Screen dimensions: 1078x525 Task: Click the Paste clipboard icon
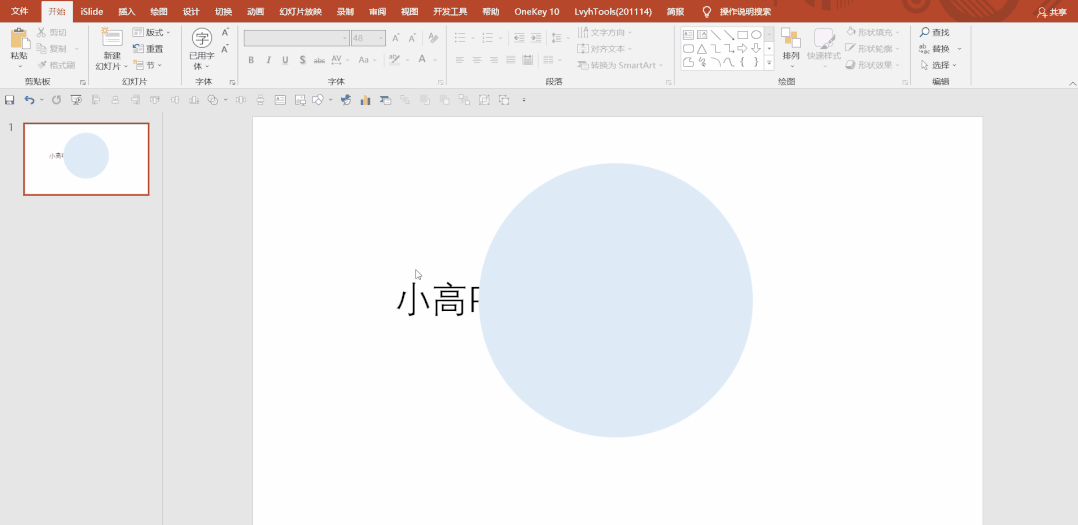19,39
